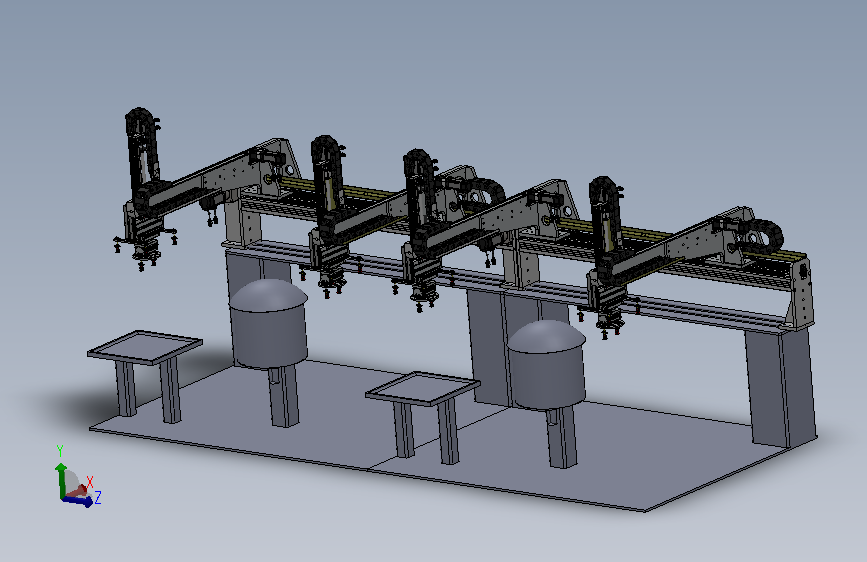Select the left domed tank in the model
This screenshot has height=562, width=867.
point(269,323)
